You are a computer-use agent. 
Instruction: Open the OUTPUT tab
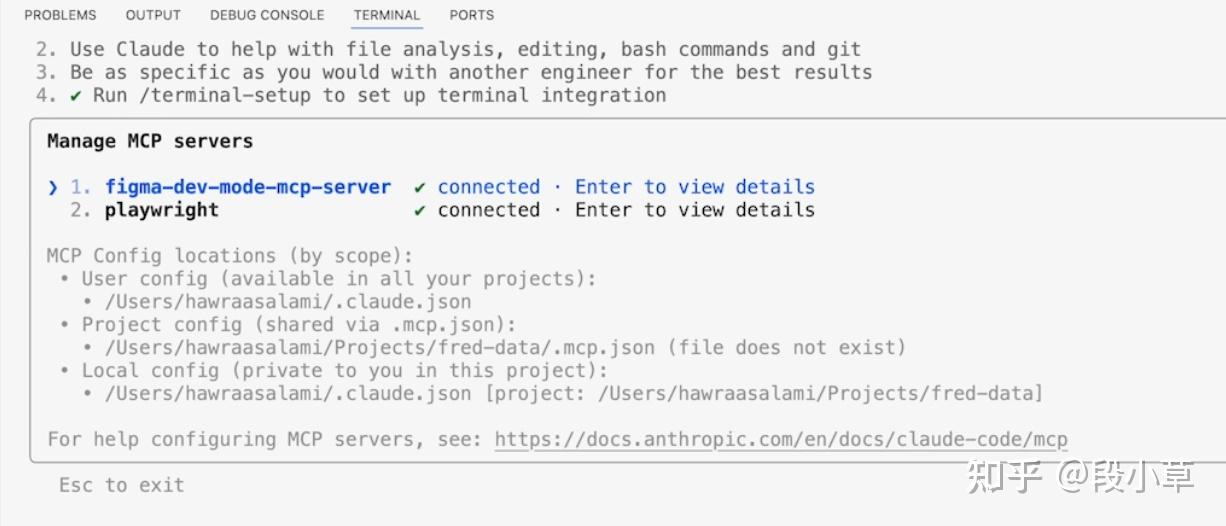pos(153,15)
